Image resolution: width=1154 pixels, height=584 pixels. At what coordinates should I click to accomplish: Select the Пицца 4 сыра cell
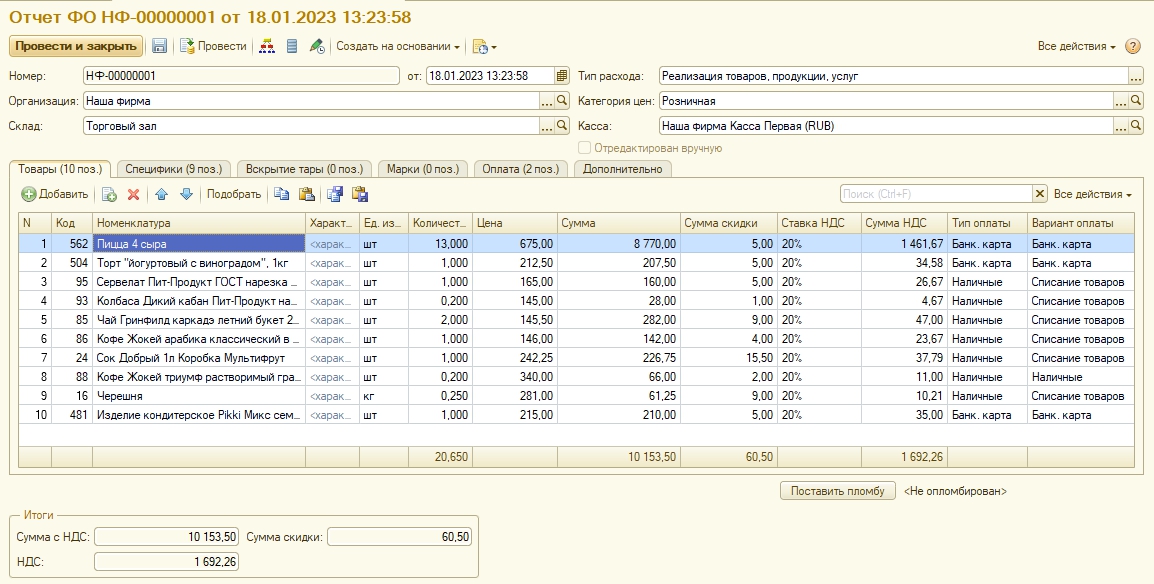pyautogui.click(x=199, y=243)
